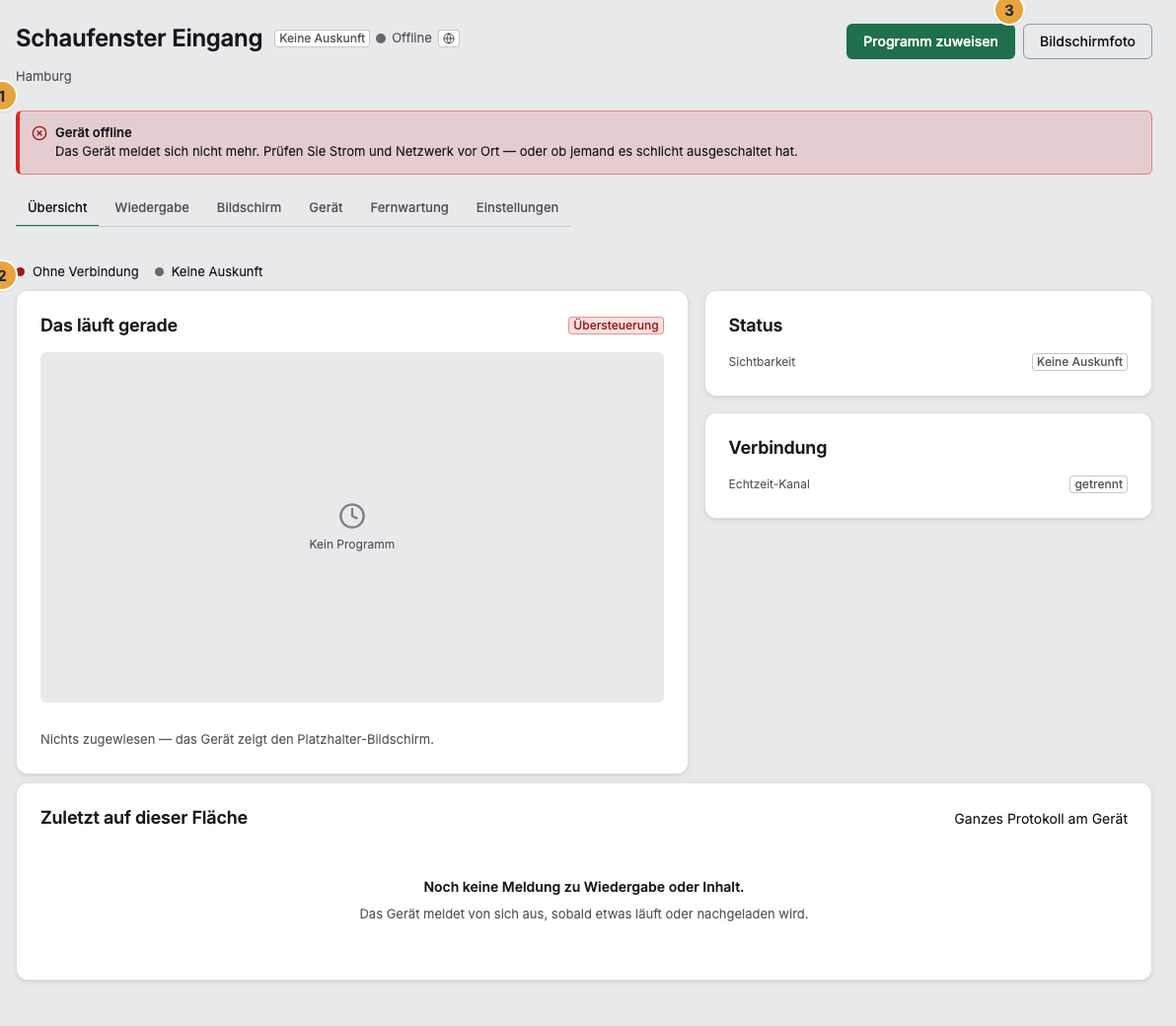The height and width of the screenshot is (1026, 1176).
Task: Click the getrennt connection badge
Action: click(1098, 484)
